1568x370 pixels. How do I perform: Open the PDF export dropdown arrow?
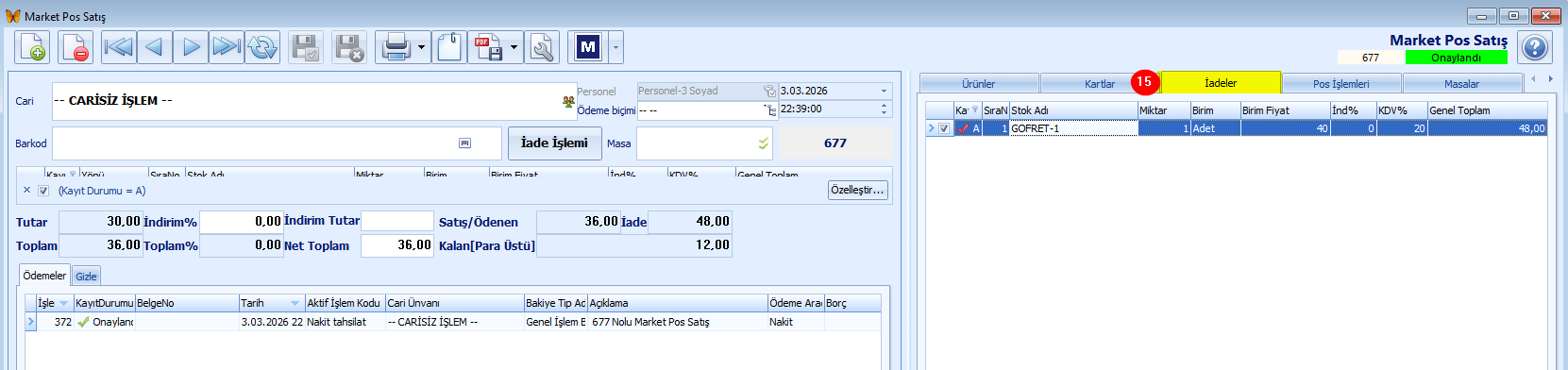coord(514,47)
